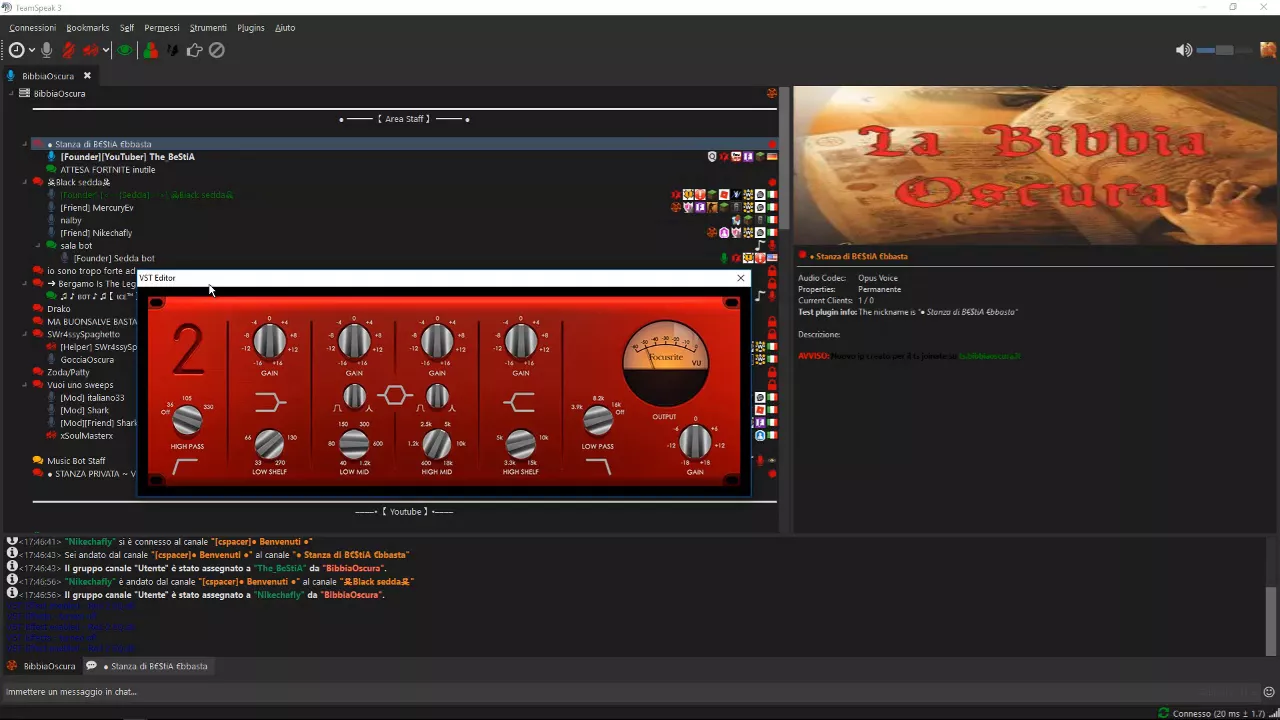Click the OUTPUT gain knob below VU meter
Viewport: 1280px width, 720px height.
(695, 442)
